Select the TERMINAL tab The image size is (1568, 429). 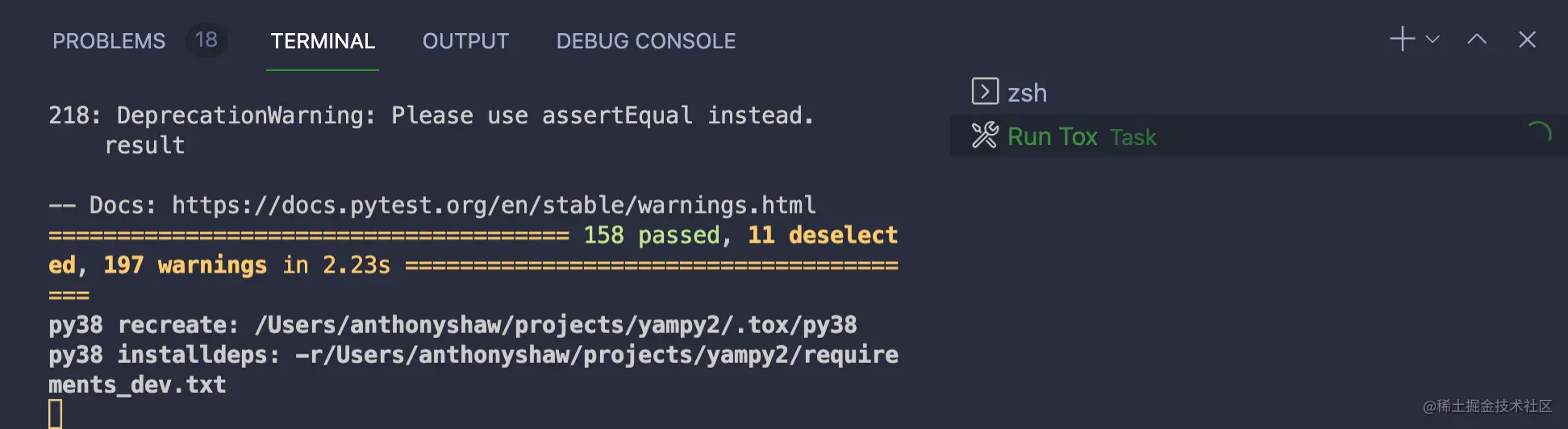point(323,41)
